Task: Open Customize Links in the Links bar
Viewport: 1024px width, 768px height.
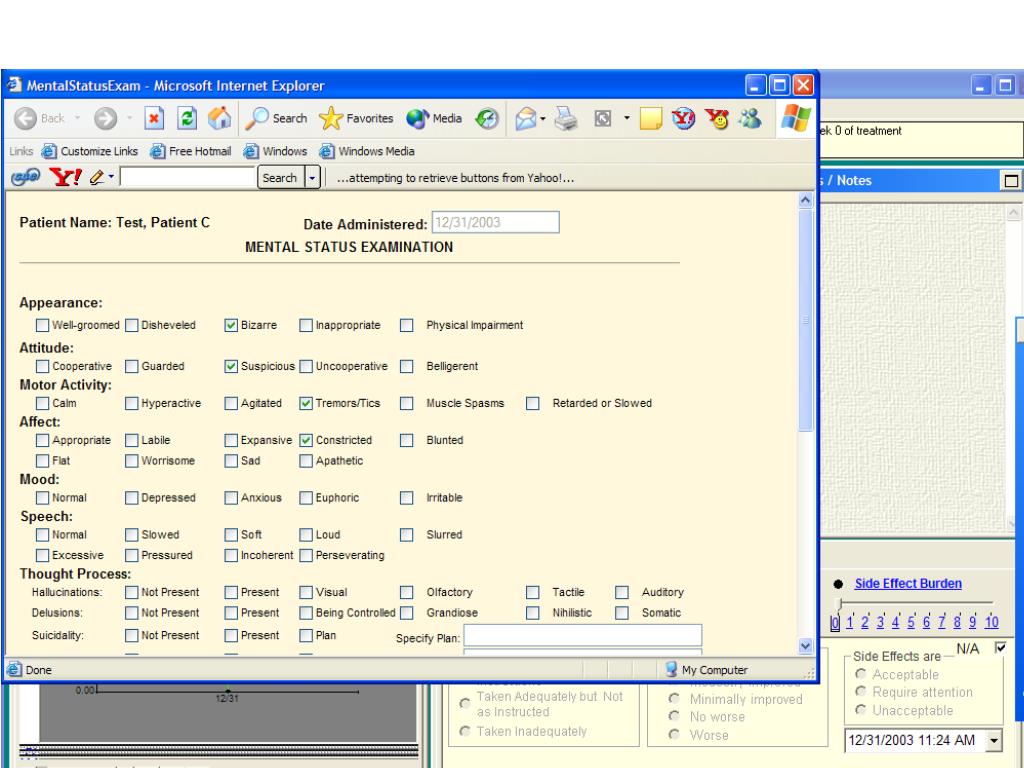Action: [x=89, y=152]
